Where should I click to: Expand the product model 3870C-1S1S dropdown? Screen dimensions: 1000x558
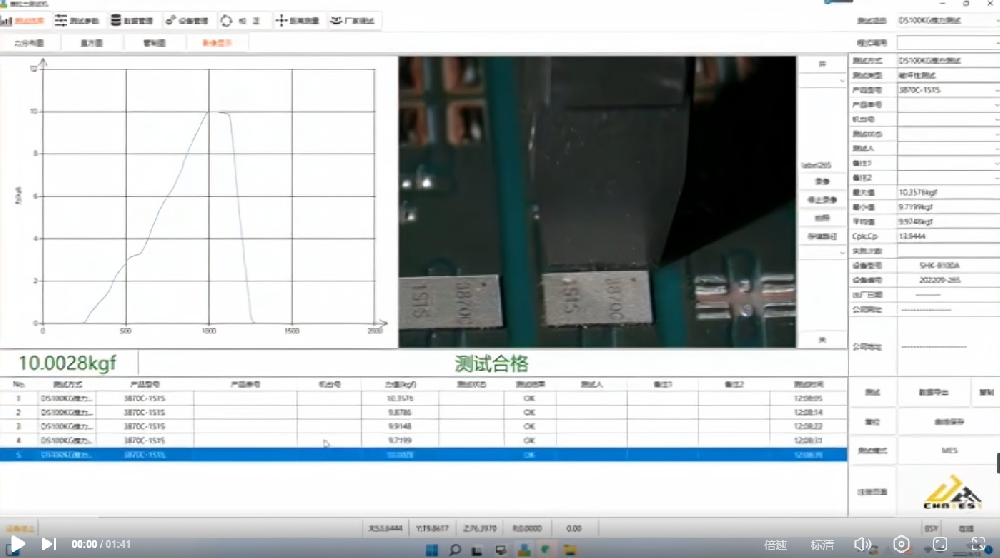coord(996,90)
